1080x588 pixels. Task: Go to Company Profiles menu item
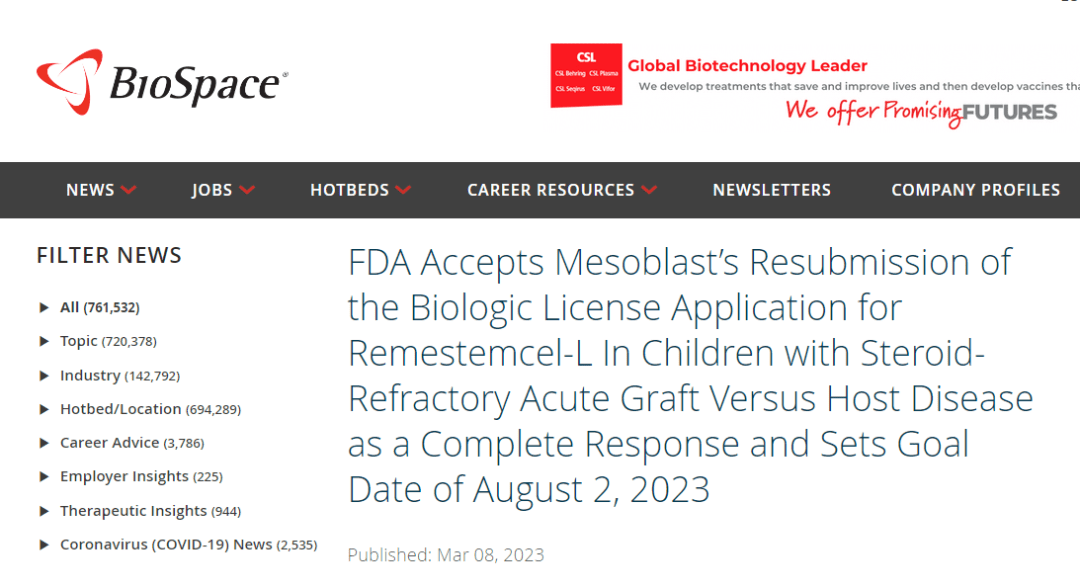pyautogui.click(x=975, y=190)
